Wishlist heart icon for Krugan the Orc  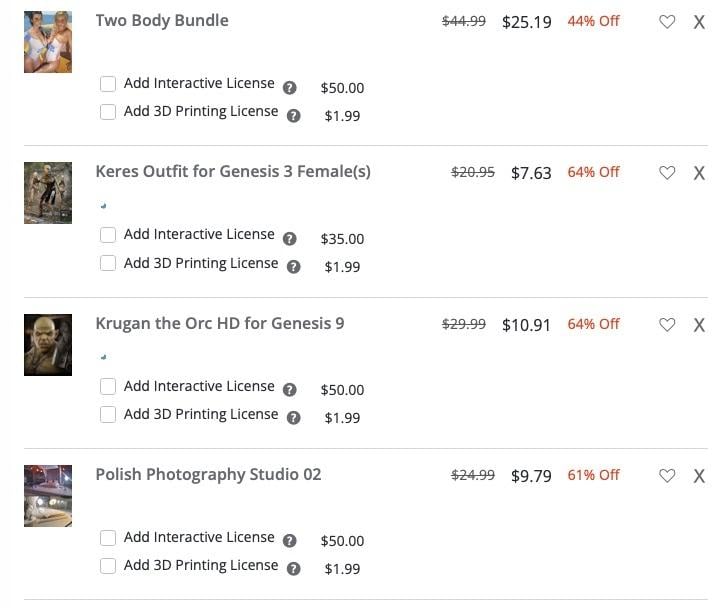[x=667, y=325]
